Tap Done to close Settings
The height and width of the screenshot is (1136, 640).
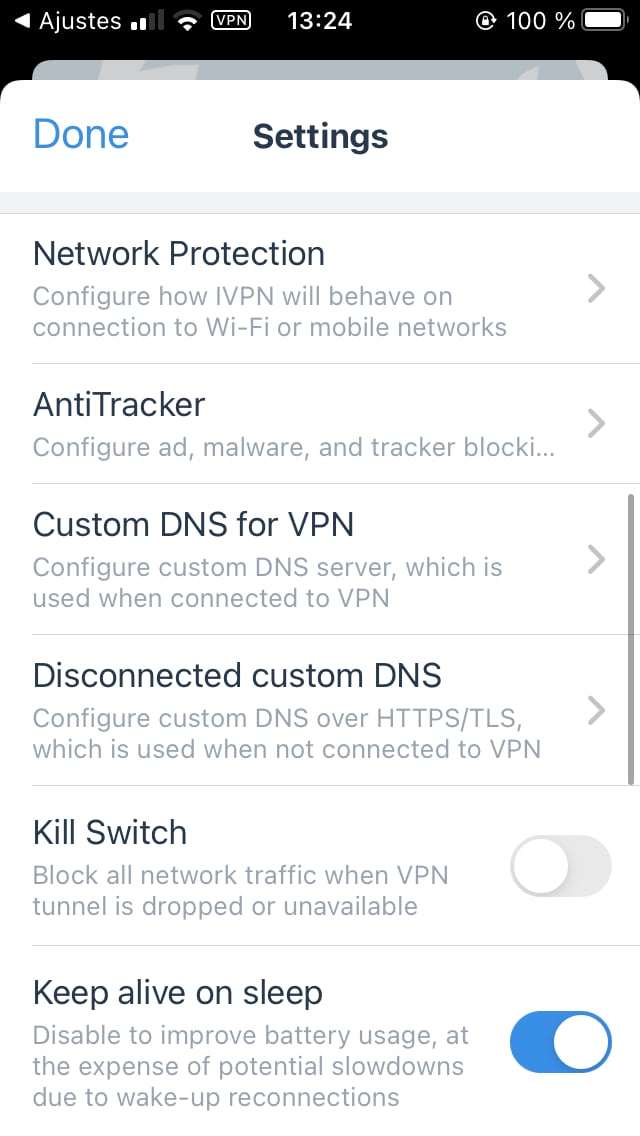click(x=80, y=134)
